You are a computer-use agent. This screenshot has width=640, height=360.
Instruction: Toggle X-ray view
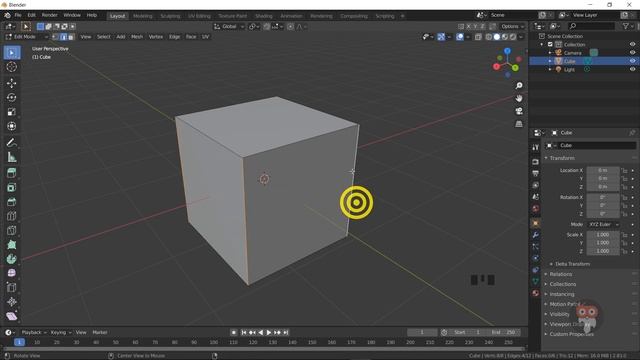478,37
